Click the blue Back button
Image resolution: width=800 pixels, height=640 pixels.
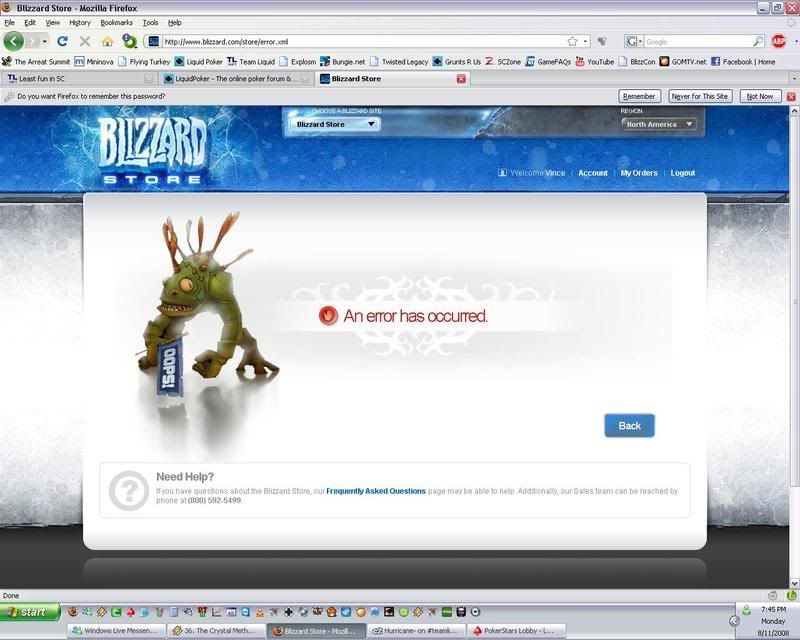point(629,426)
